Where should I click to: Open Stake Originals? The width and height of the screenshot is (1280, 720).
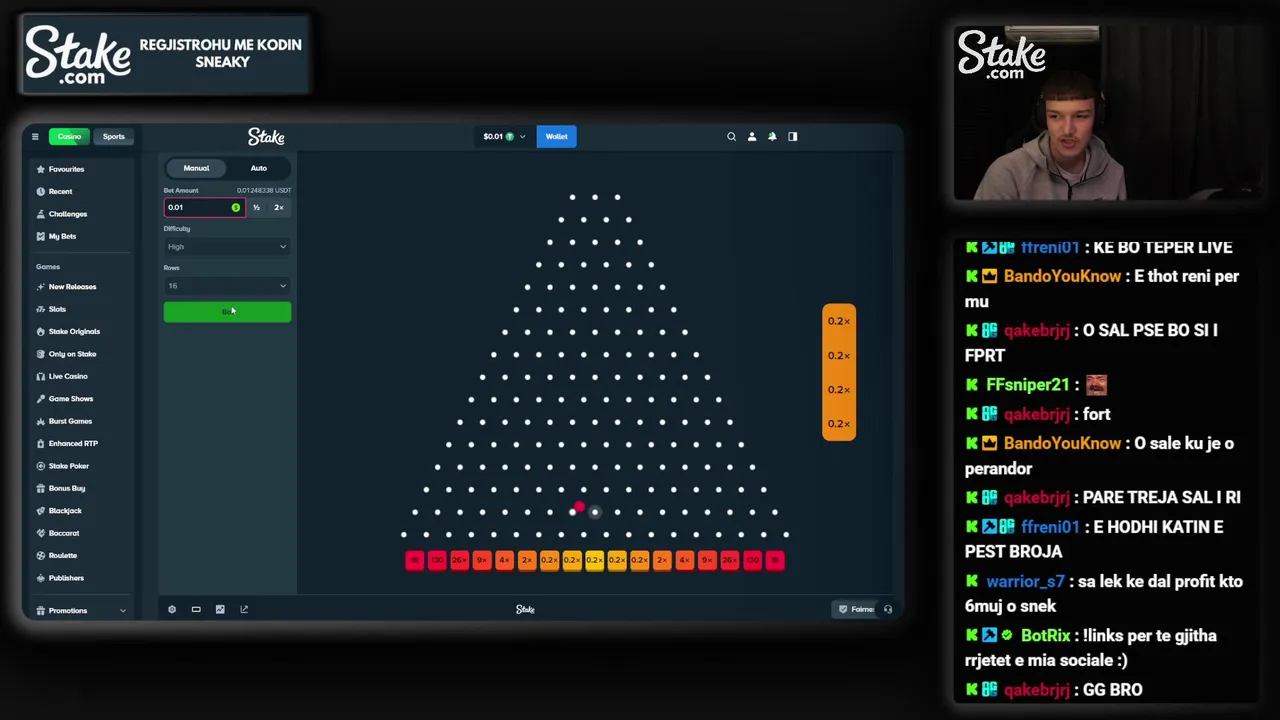tap(74, 331)
